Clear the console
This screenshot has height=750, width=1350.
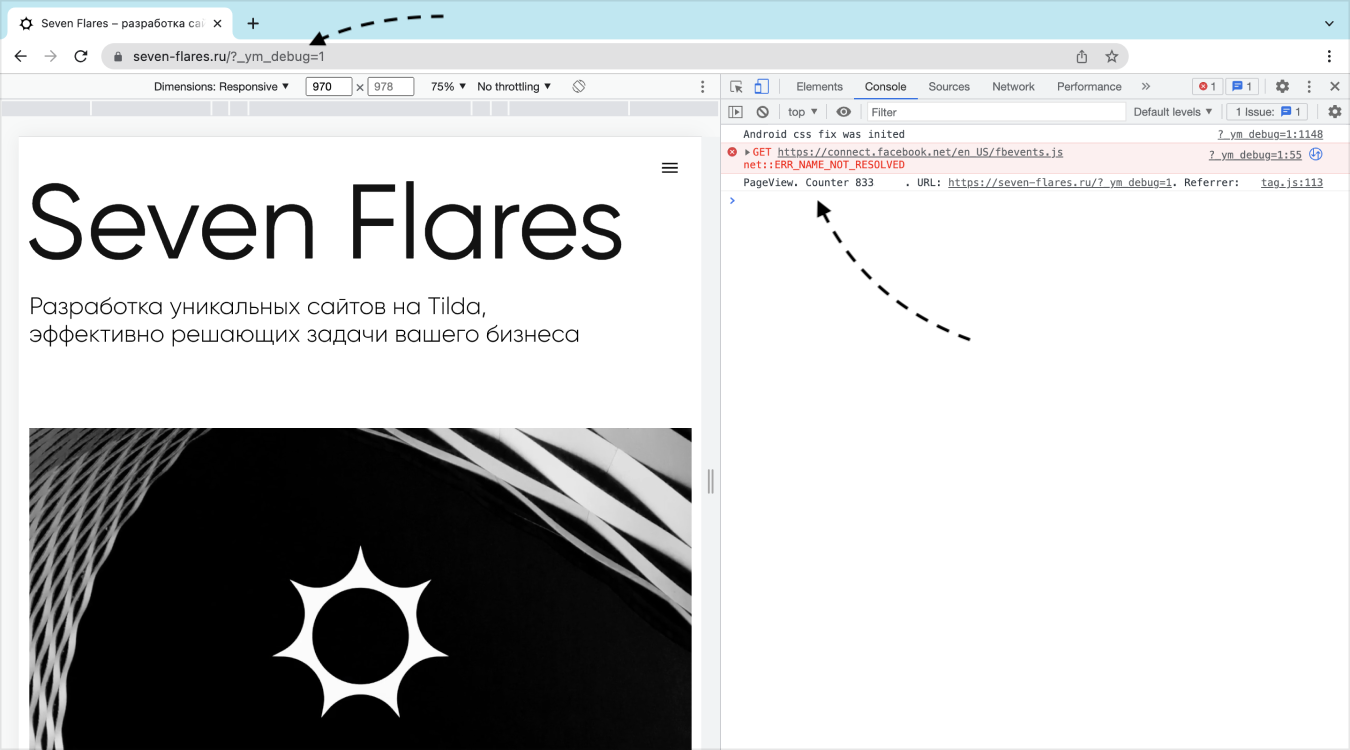pyautogui.click(x=762, y=112)
